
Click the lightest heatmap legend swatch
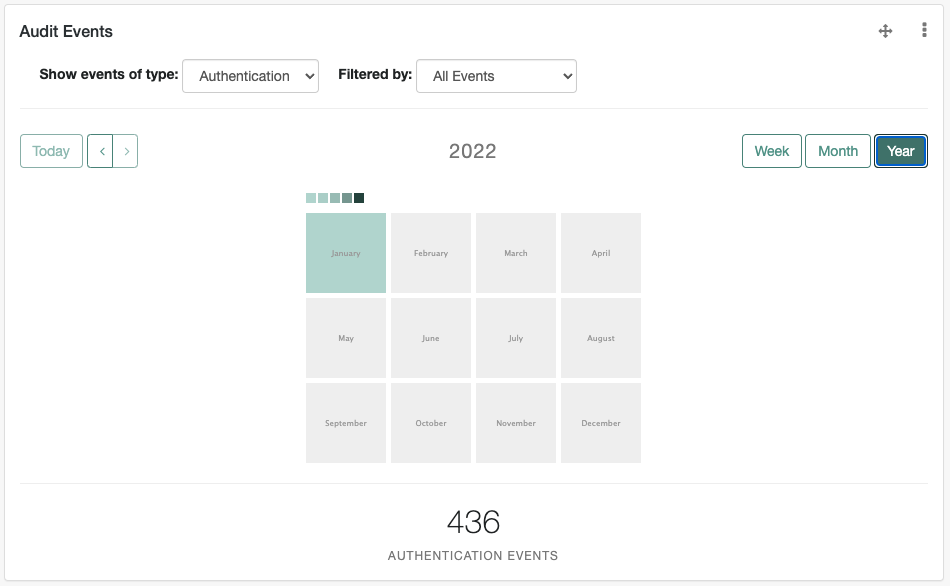[310, 198]
